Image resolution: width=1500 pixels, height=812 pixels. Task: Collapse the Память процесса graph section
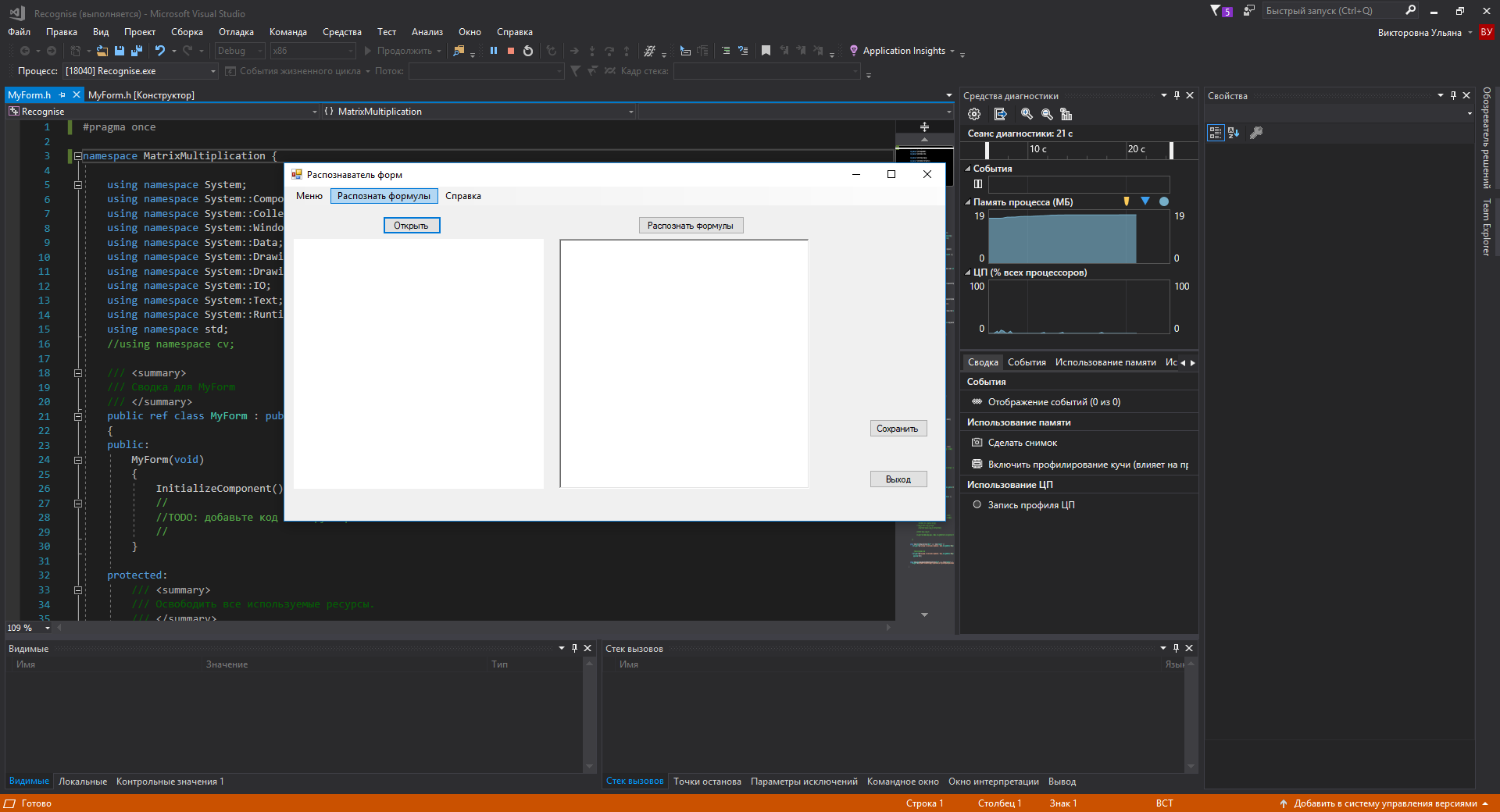(968, 202)
